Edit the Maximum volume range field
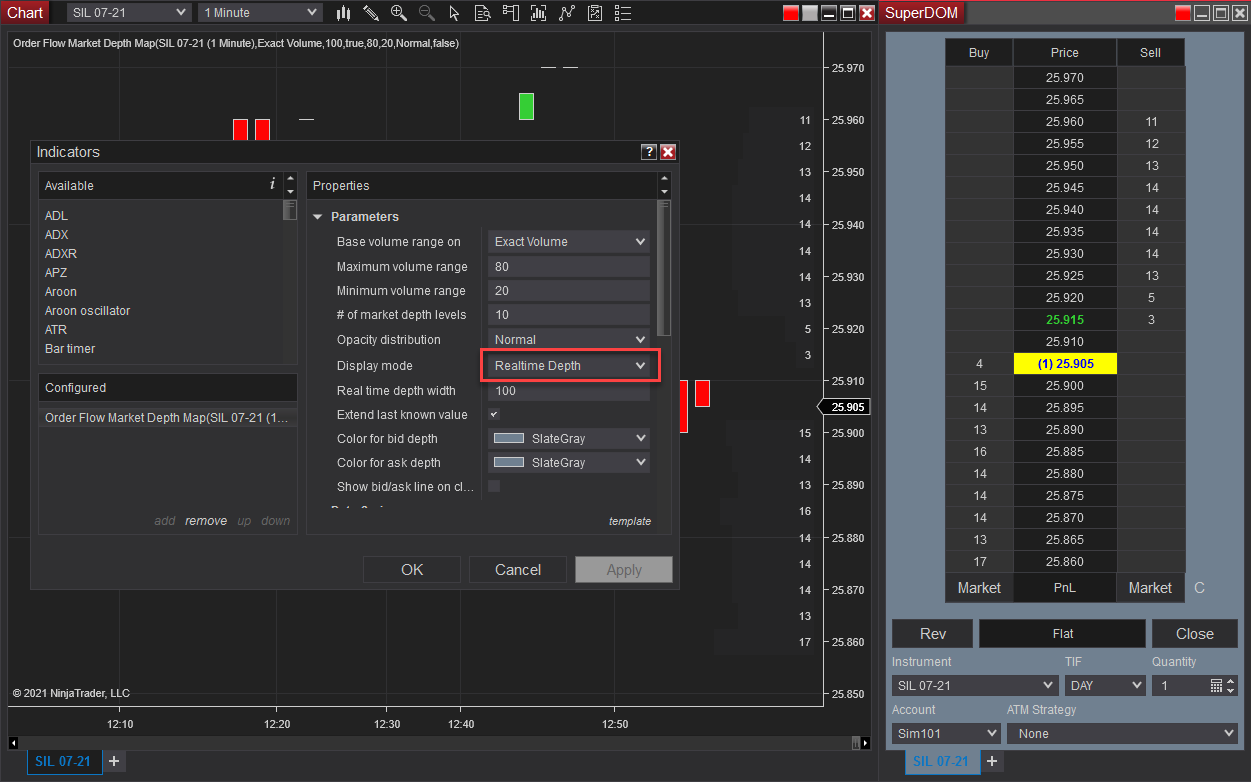Viewport: 1251px width, 782px height. (569, 267)
